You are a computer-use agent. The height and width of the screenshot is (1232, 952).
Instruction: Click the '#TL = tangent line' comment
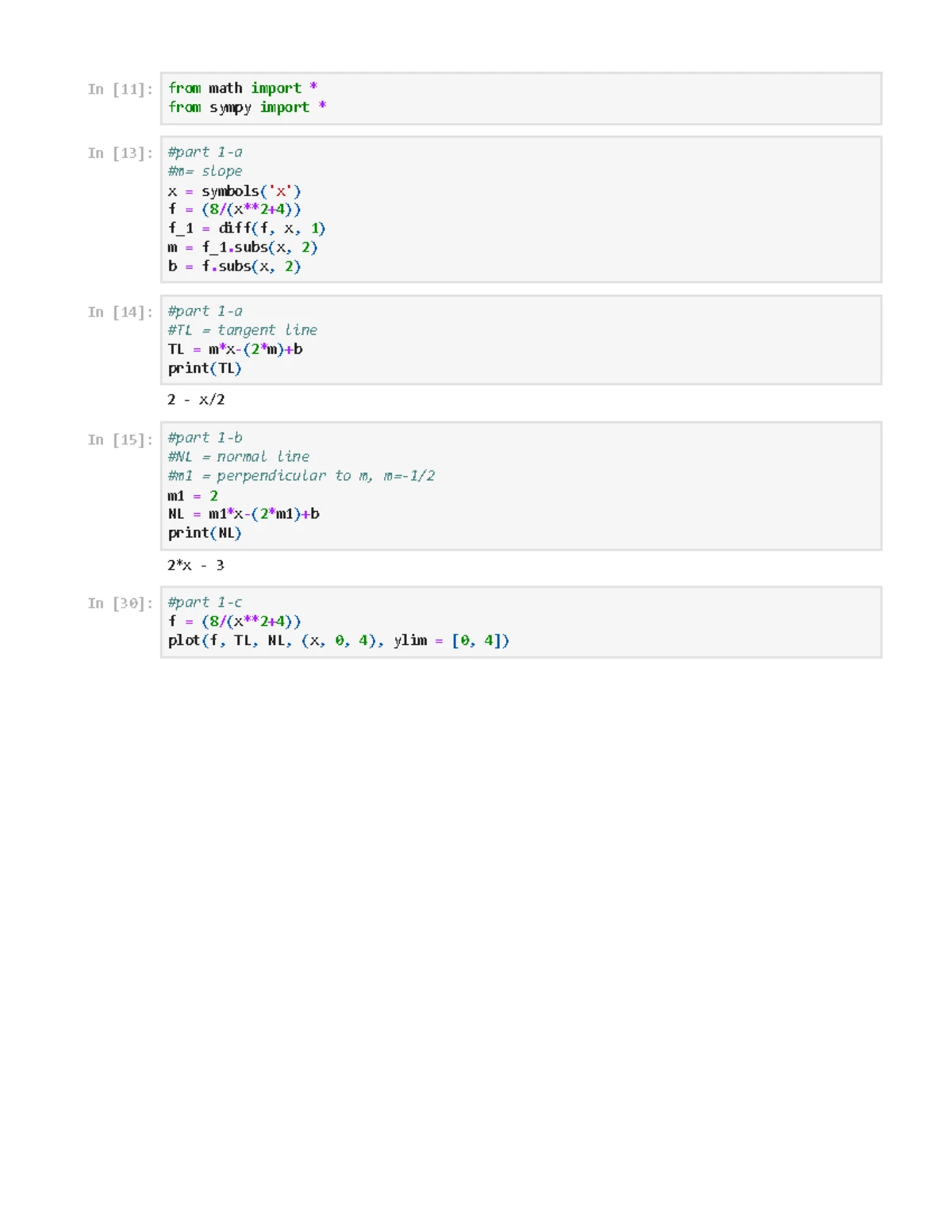(x=242, y=330)
